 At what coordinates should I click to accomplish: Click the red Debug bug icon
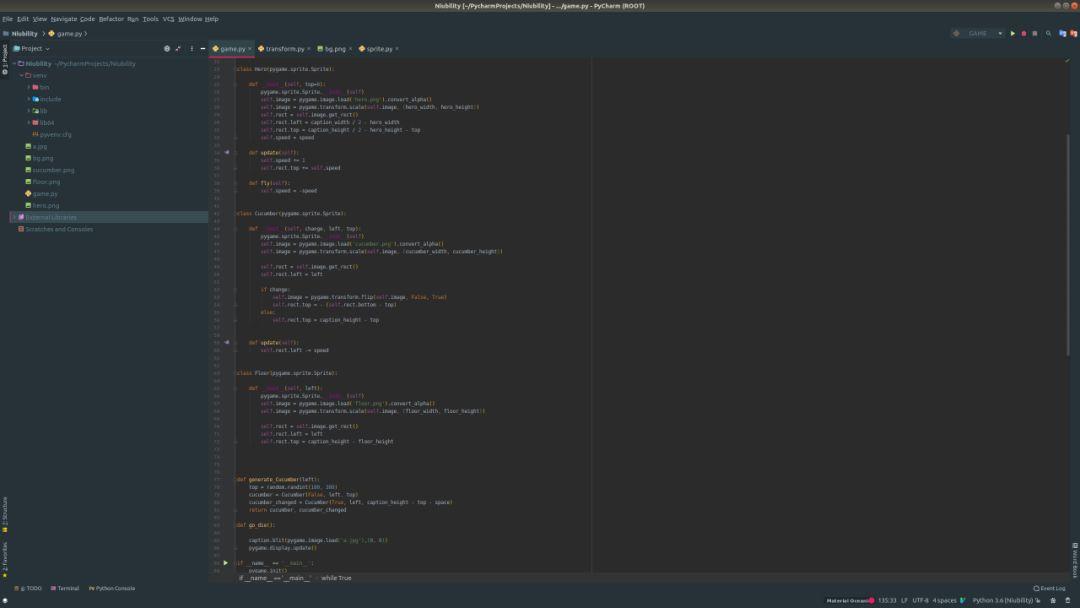point(1024,33)
